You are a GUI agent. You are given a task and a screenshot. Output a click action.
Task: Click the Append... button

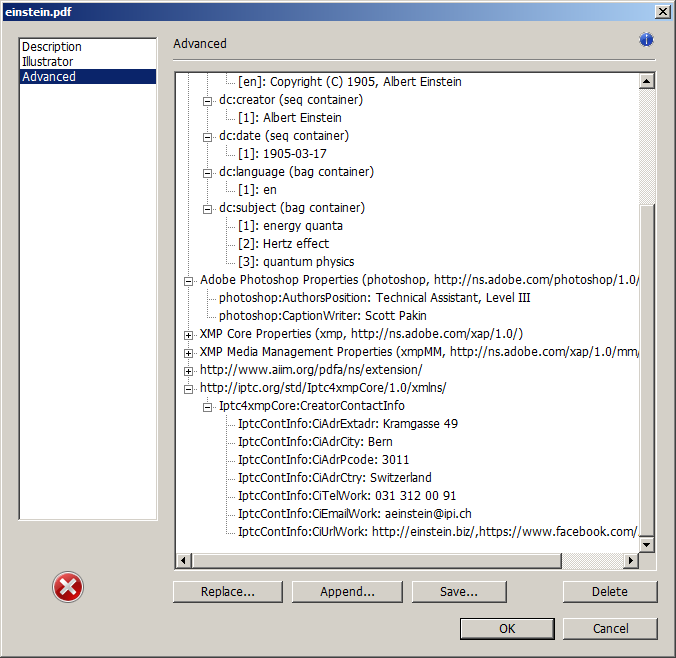pyautogui.click(x=347, y=592)
